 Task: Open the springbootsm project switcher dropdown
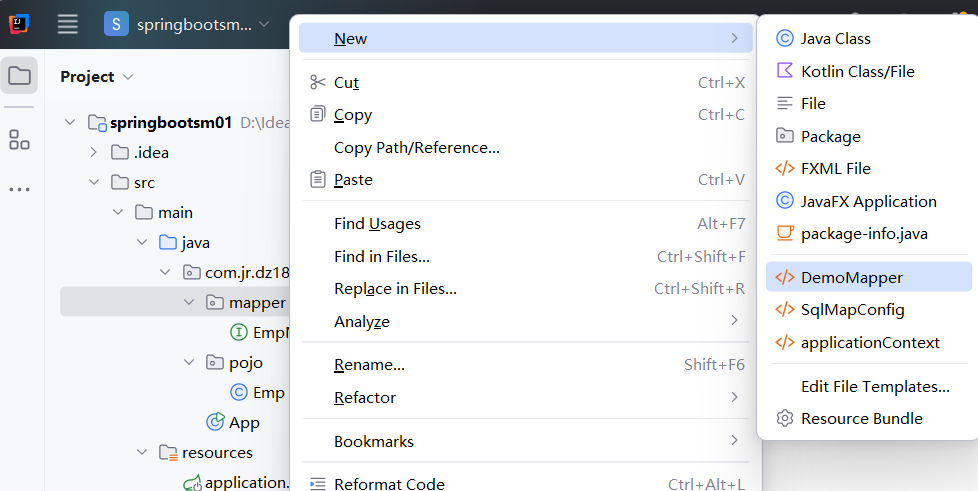tap(186, 24)
